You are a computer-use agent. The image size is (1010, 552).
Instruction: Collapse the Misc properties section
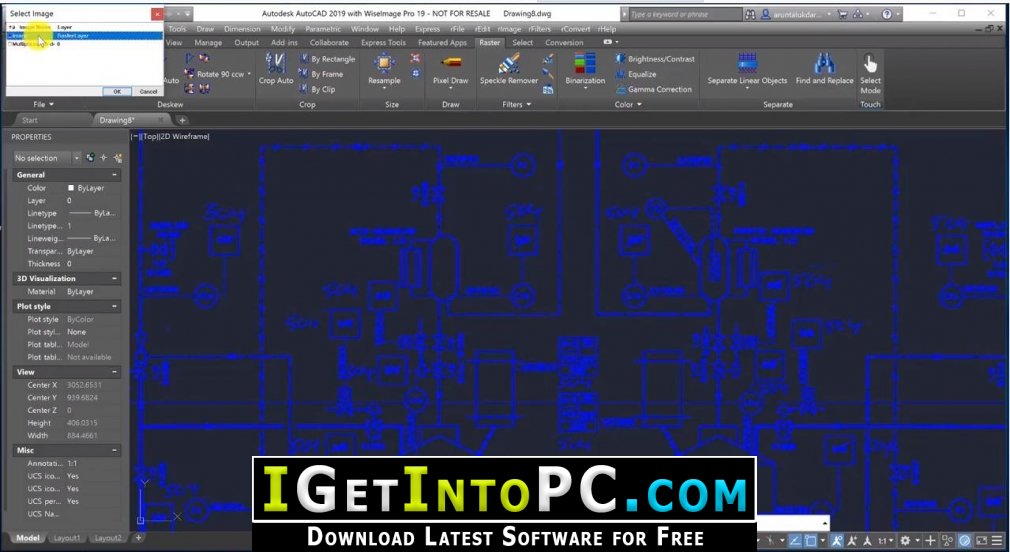pos(115,450)
